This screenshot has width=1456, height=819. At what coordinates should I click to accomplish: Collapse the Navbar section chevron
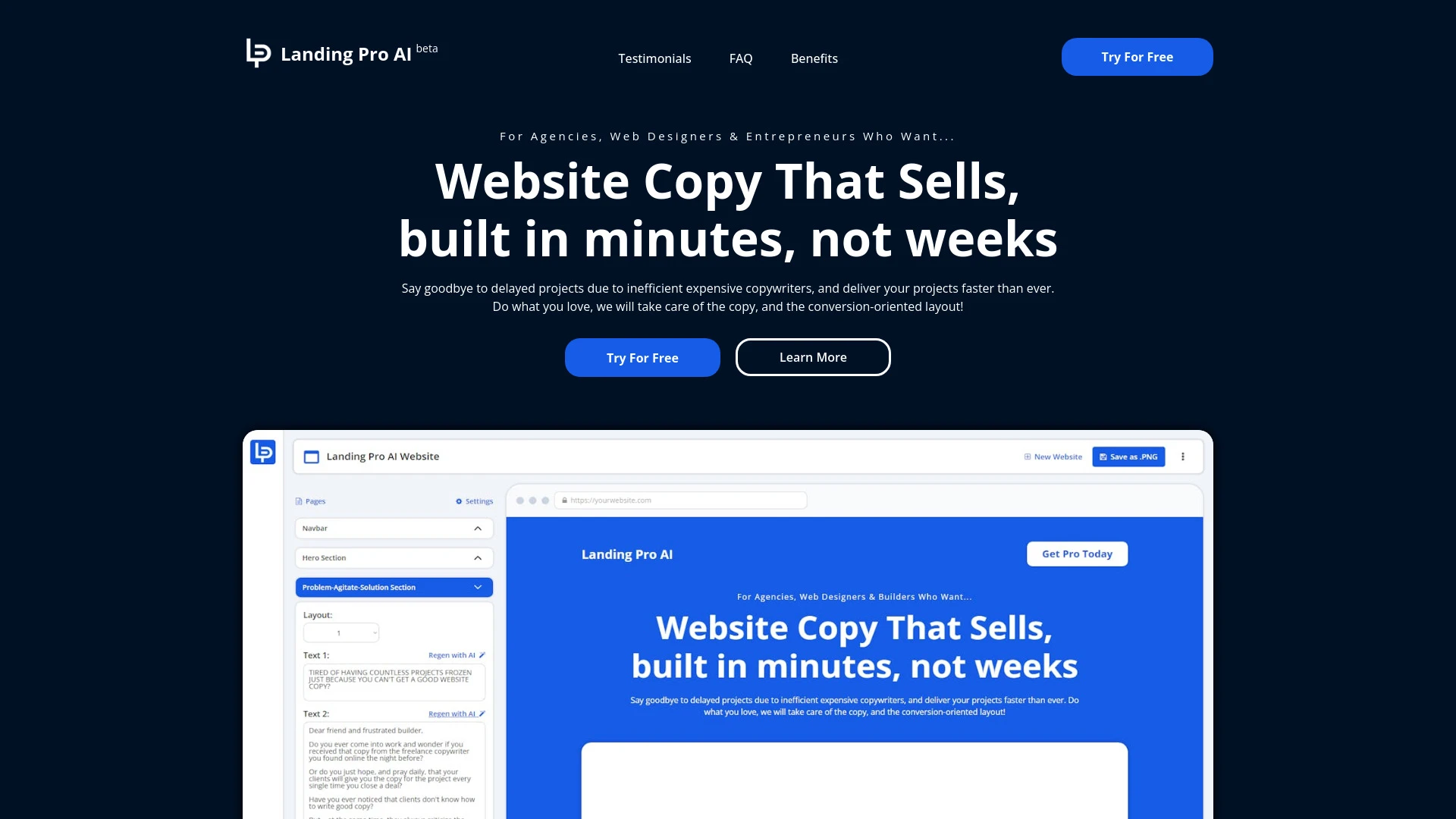pos(478,527)
